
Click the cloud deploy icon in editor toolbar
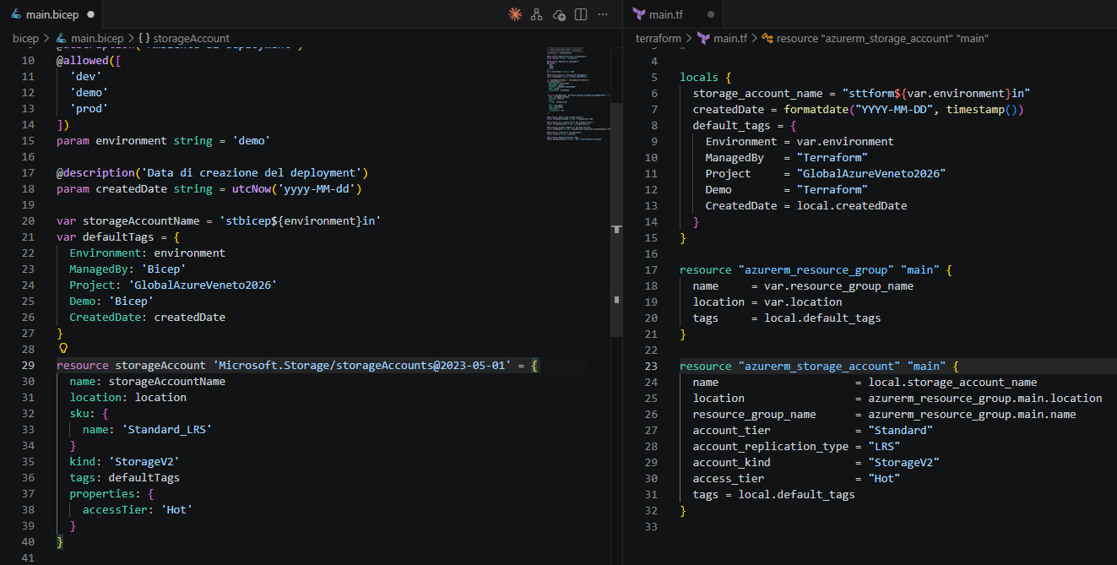[x=559, y=14]
